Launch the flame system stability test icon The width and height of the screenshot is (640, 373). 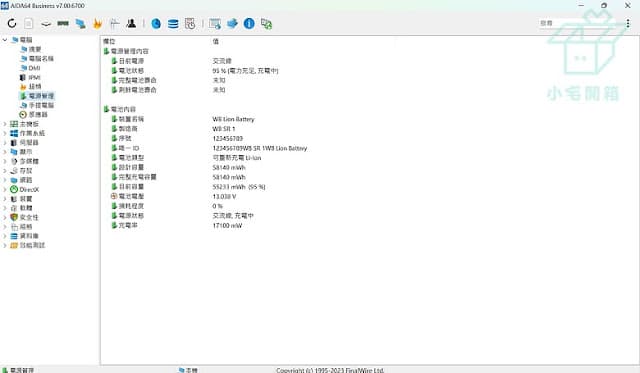[97, 24]
